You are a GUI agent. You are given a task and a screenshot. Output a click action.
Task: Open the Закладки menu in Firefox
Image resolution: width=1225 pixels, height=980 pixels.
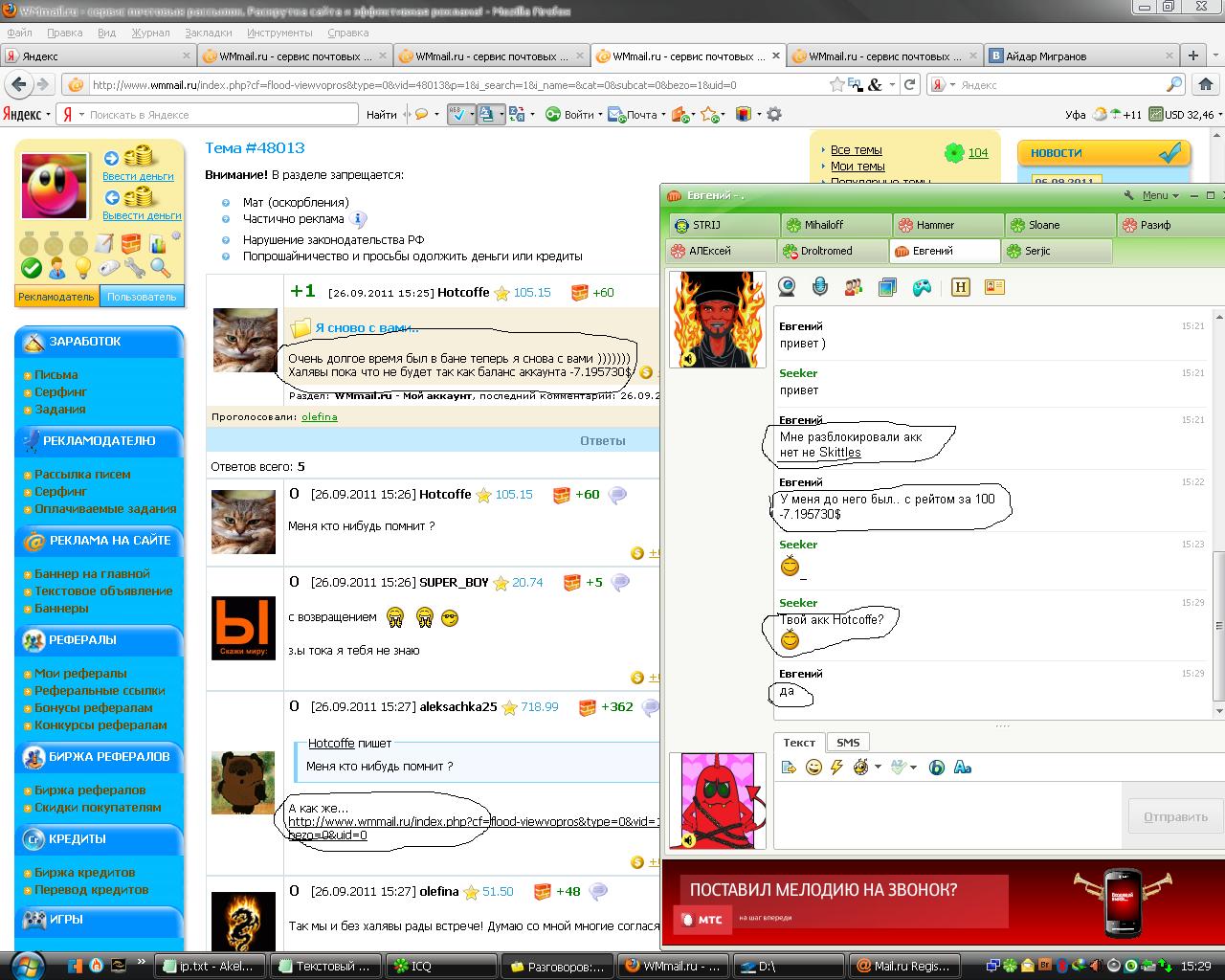[x=209, y=33]
